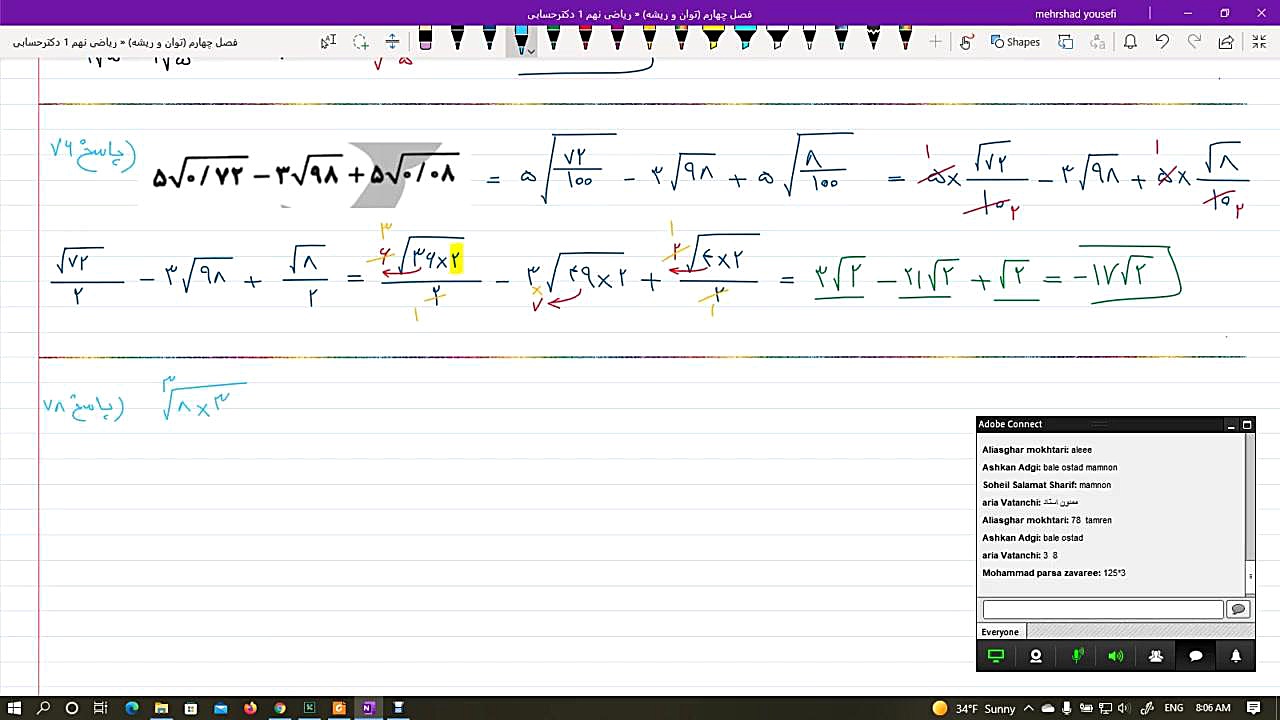Image resolution: width=1280 pixels, height=720 pixels.
Task: Select message "Mohammad parsa zavaree: 125*3"
Action: point(1054,573)
